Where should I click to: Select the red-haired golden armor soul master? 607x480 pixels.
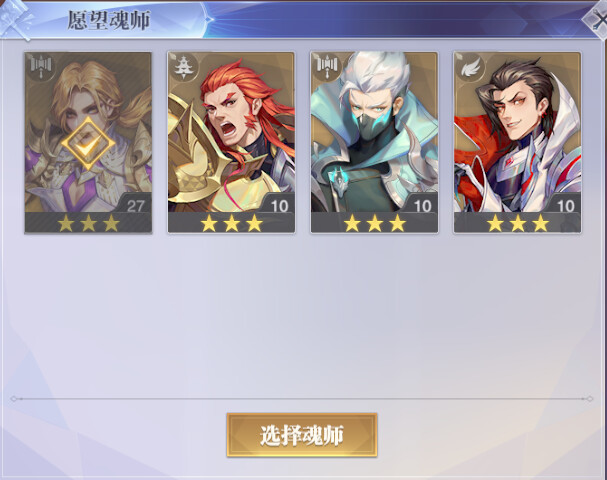231,143
